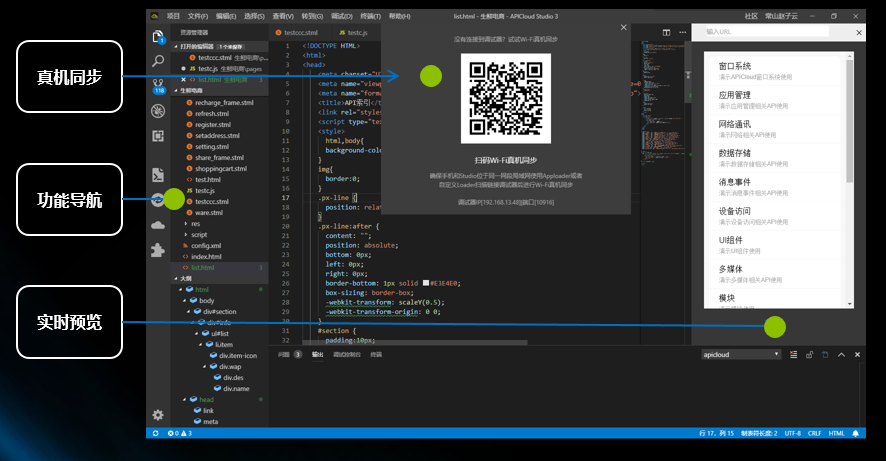Open the 项目 menu

[x=173, y=16]
